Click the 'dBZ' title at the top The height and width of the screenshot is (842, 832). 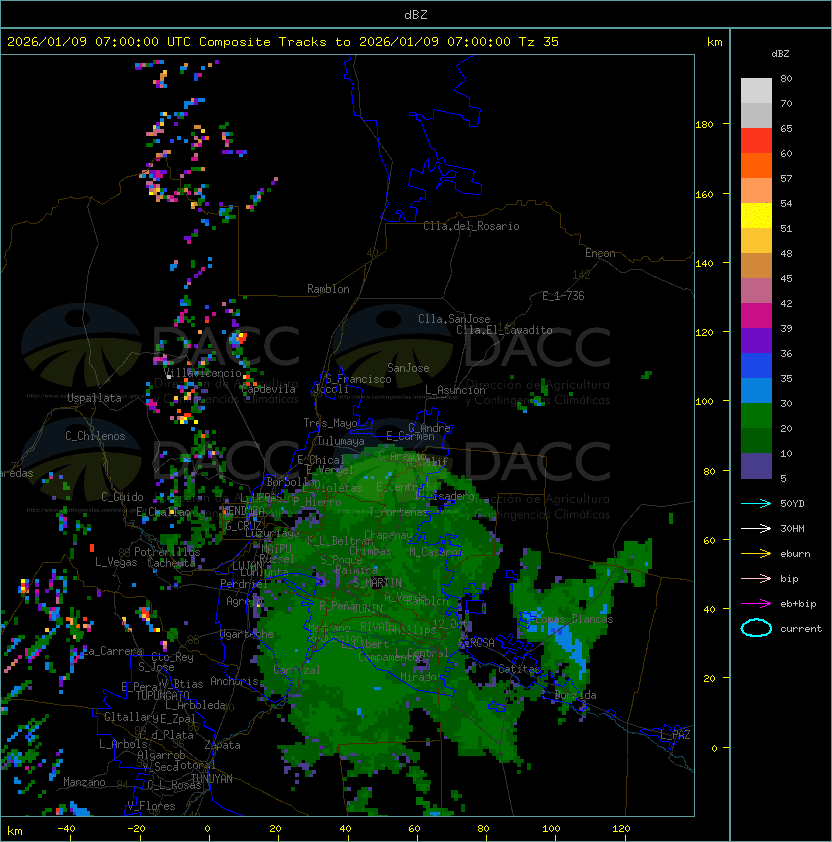(x=416, y=15)
